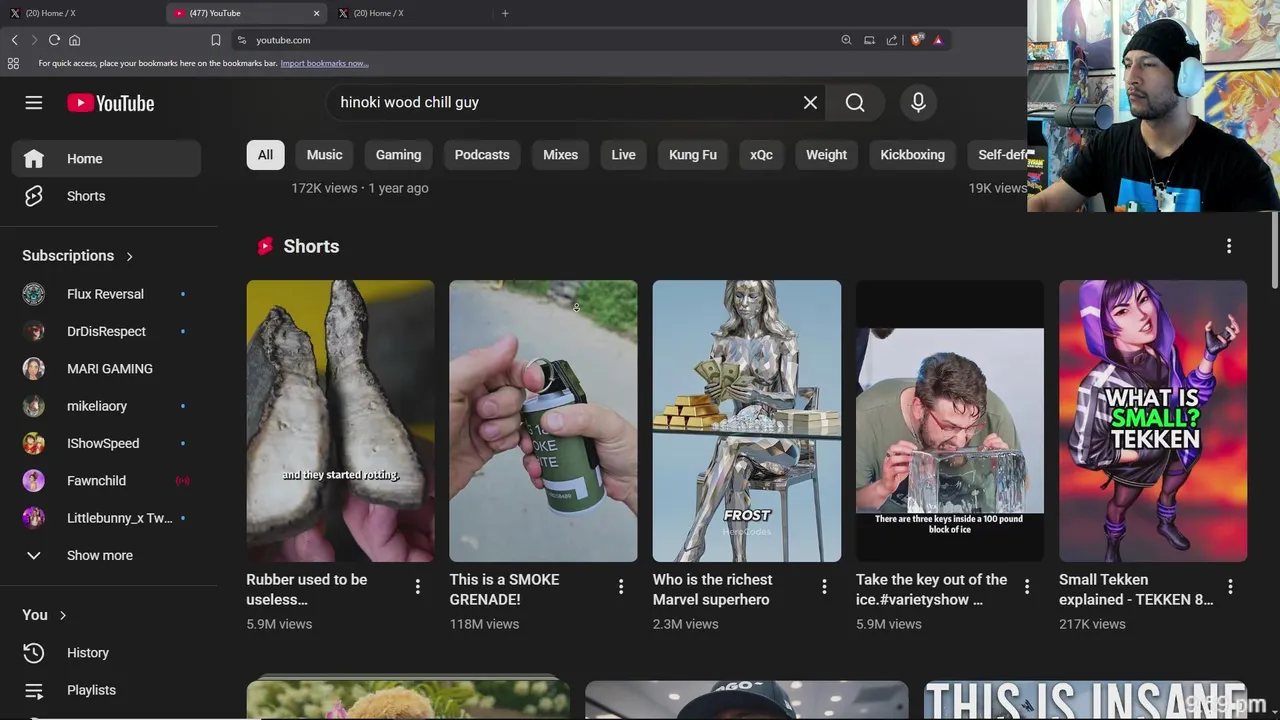The height and width of the screenshot is (720, 1280).
Task: Select the Music filter chip
Action: tap(324, 155)
